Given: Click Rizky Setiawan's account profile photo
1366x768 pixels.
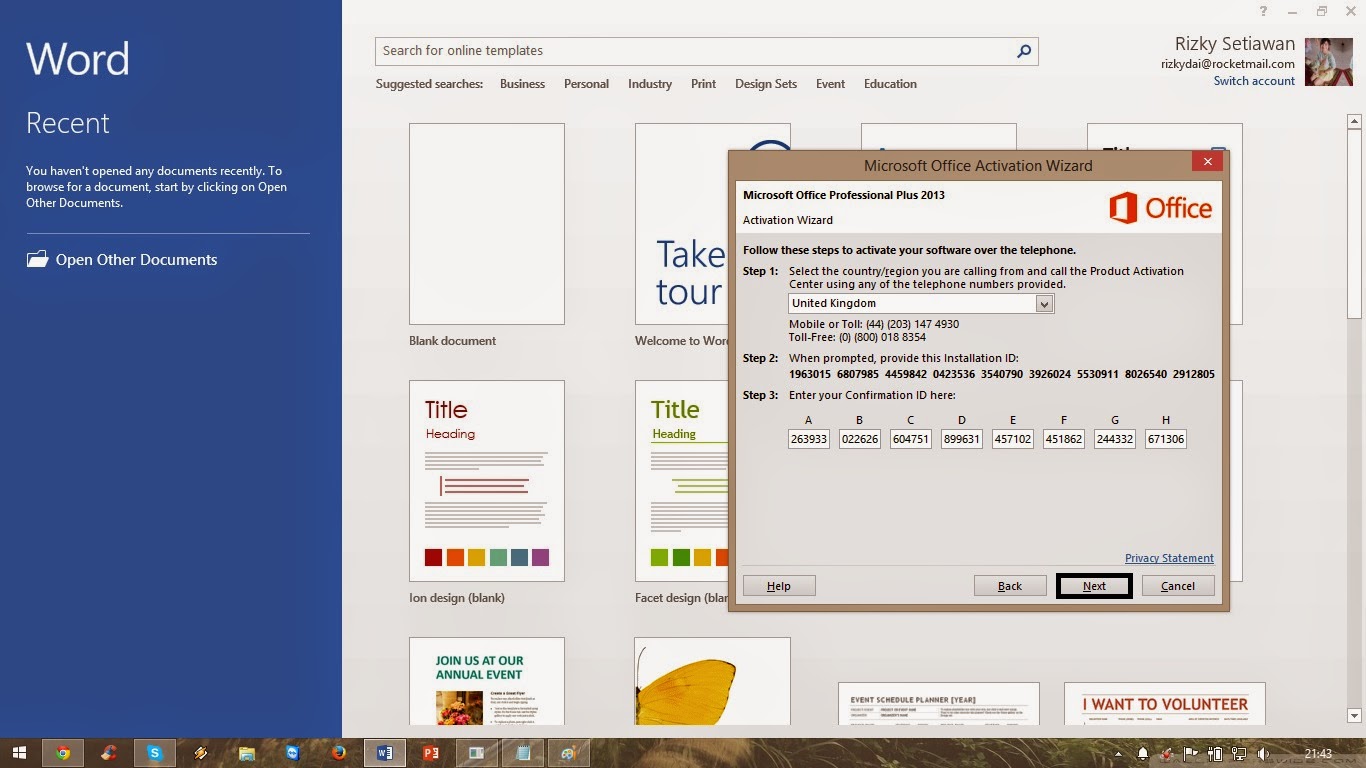Looking at the screenshot, I should pyautogui.click(x=1329, y=62).
